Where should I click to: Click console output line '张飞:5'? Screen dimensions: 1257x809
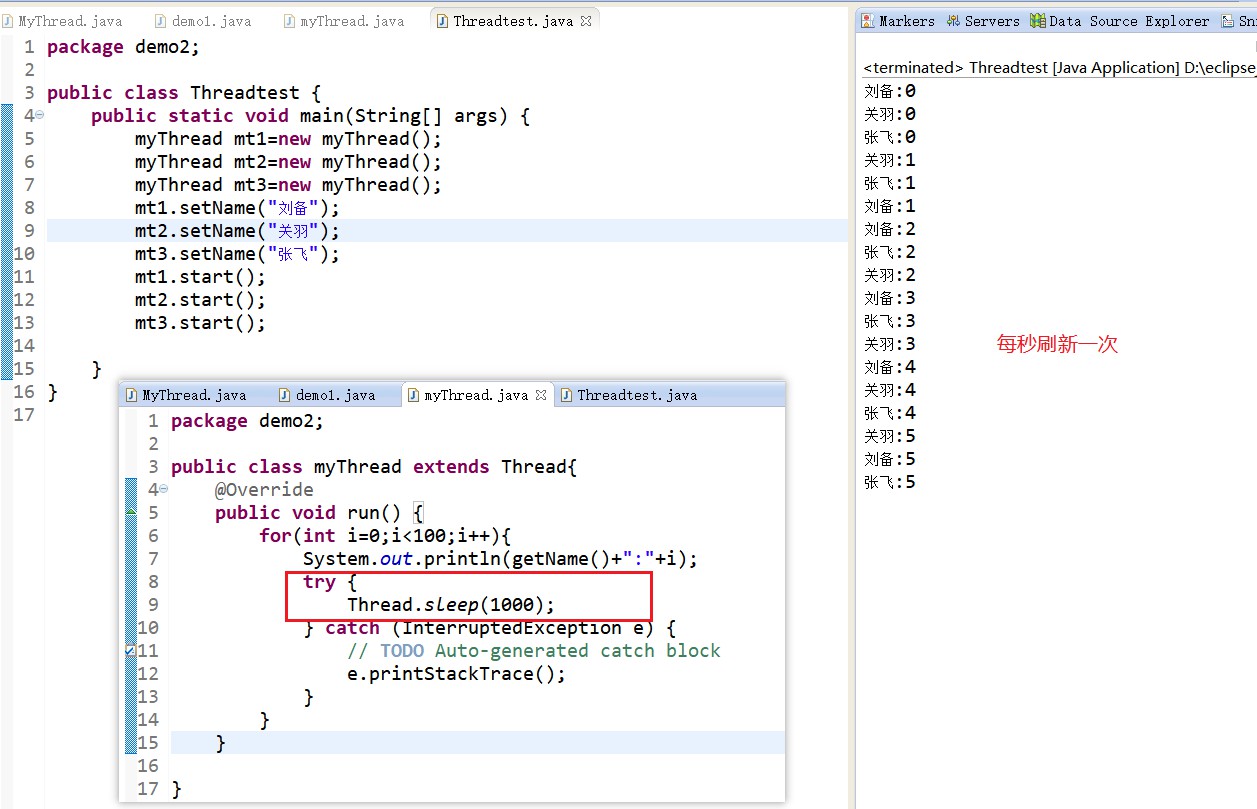coord(890,482)
